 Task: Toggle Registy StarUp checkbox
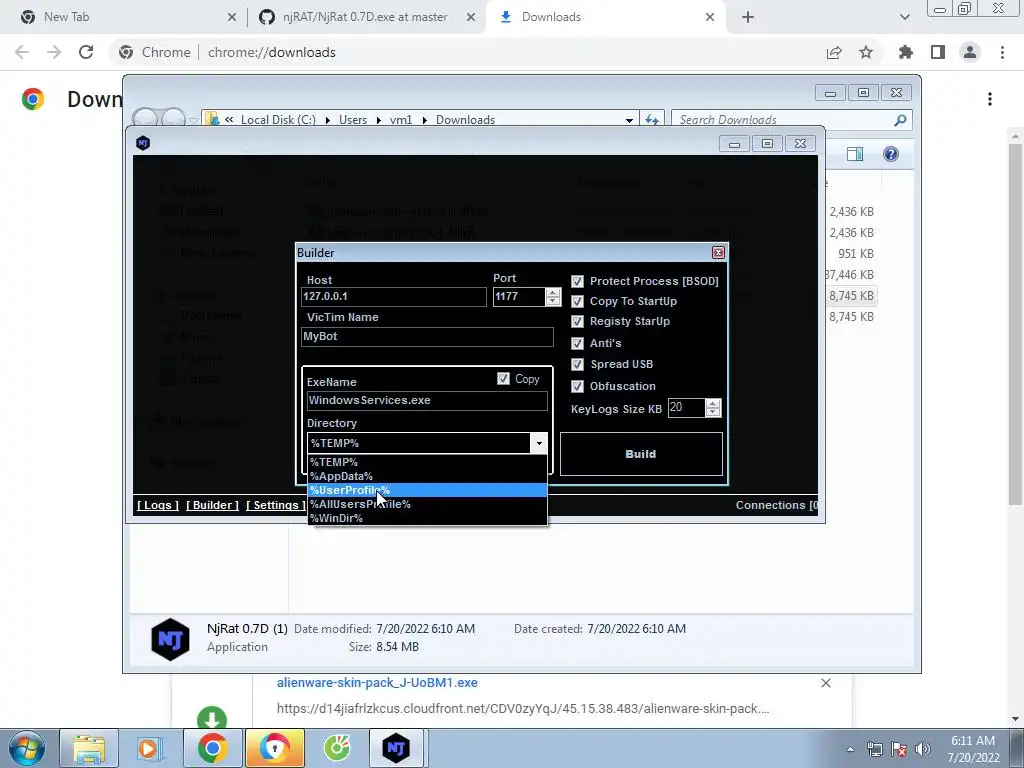tap(577, 322)
